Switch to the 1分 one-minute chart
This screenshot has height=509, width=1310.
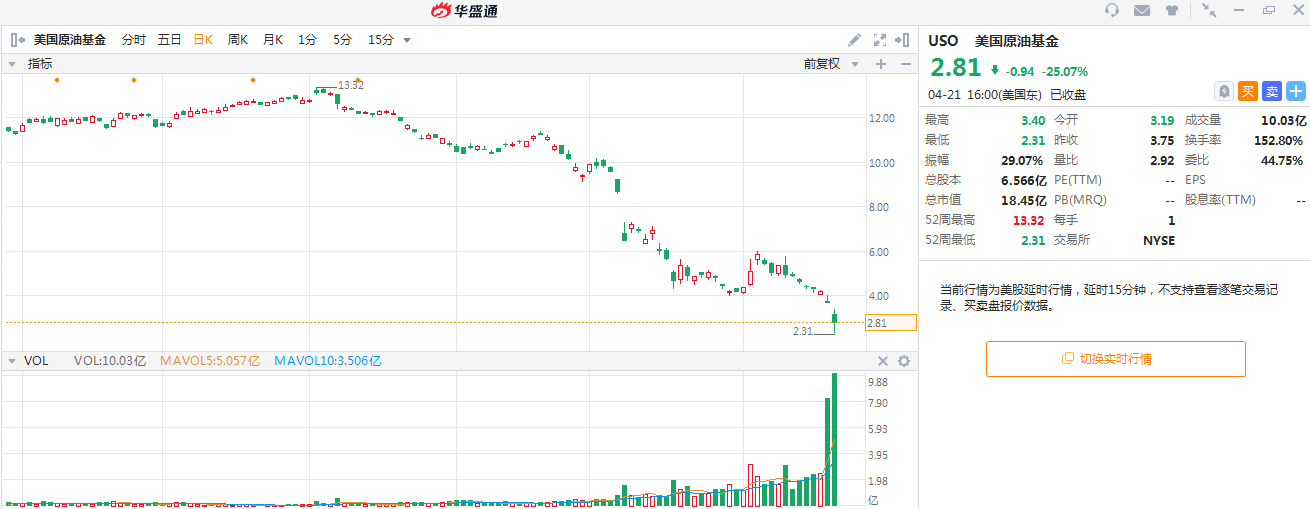point(307,40)
